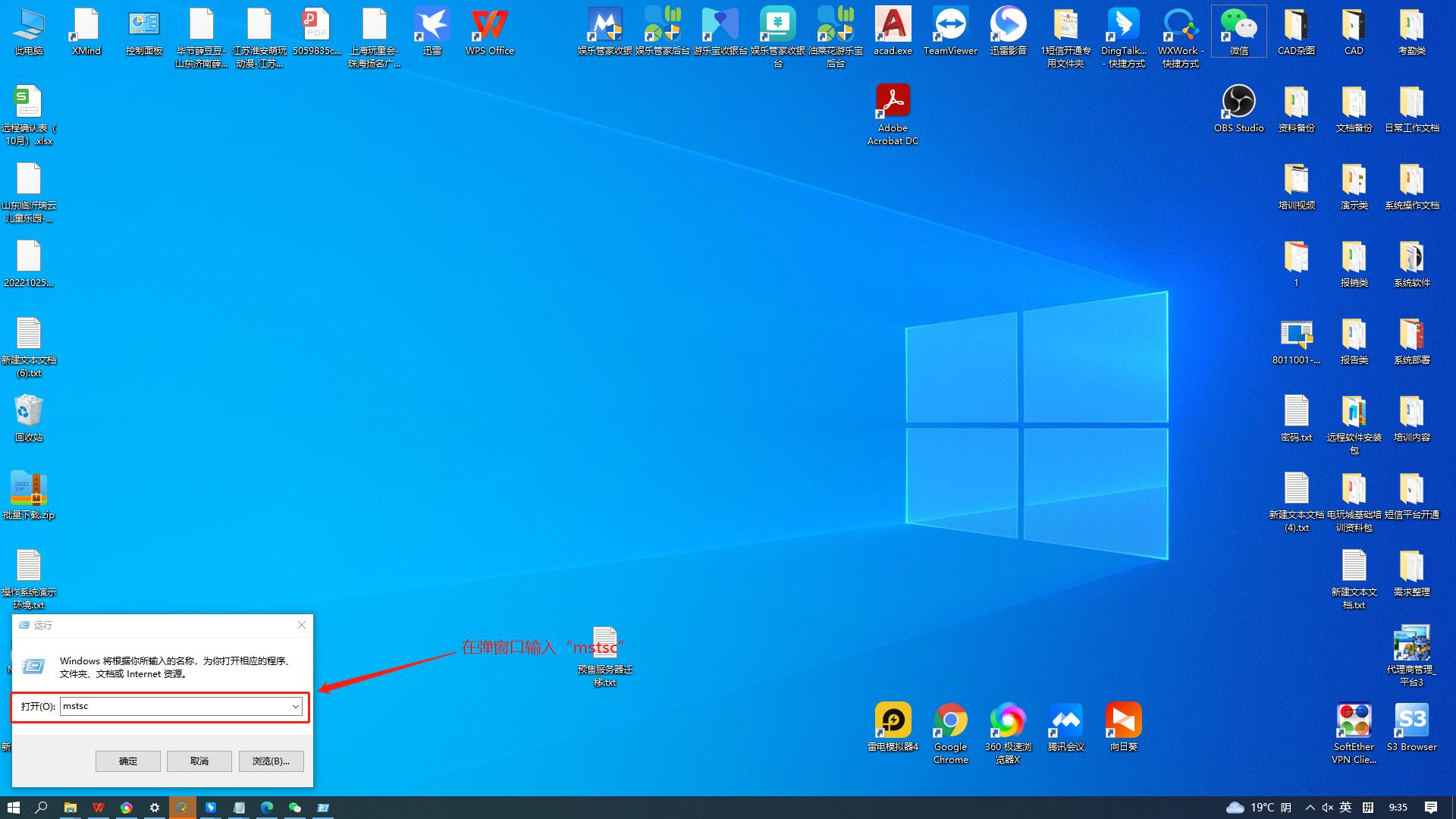Screen dimensions: 1456x819
Task: Select the 资料备份 folder icon
Action: pos(1297,110)
